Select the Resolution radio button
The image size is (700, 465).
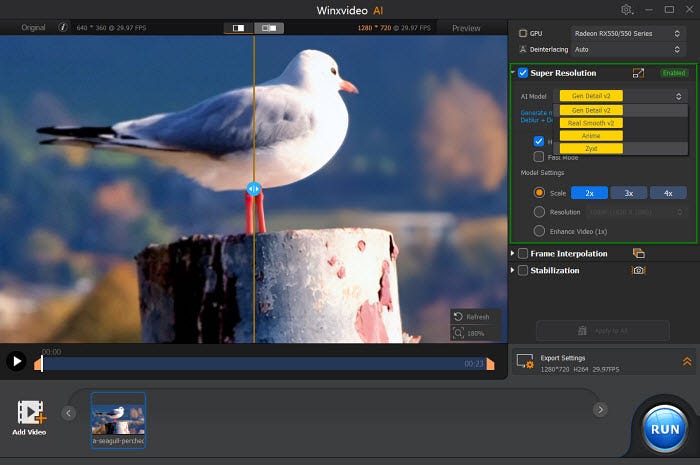540,212
